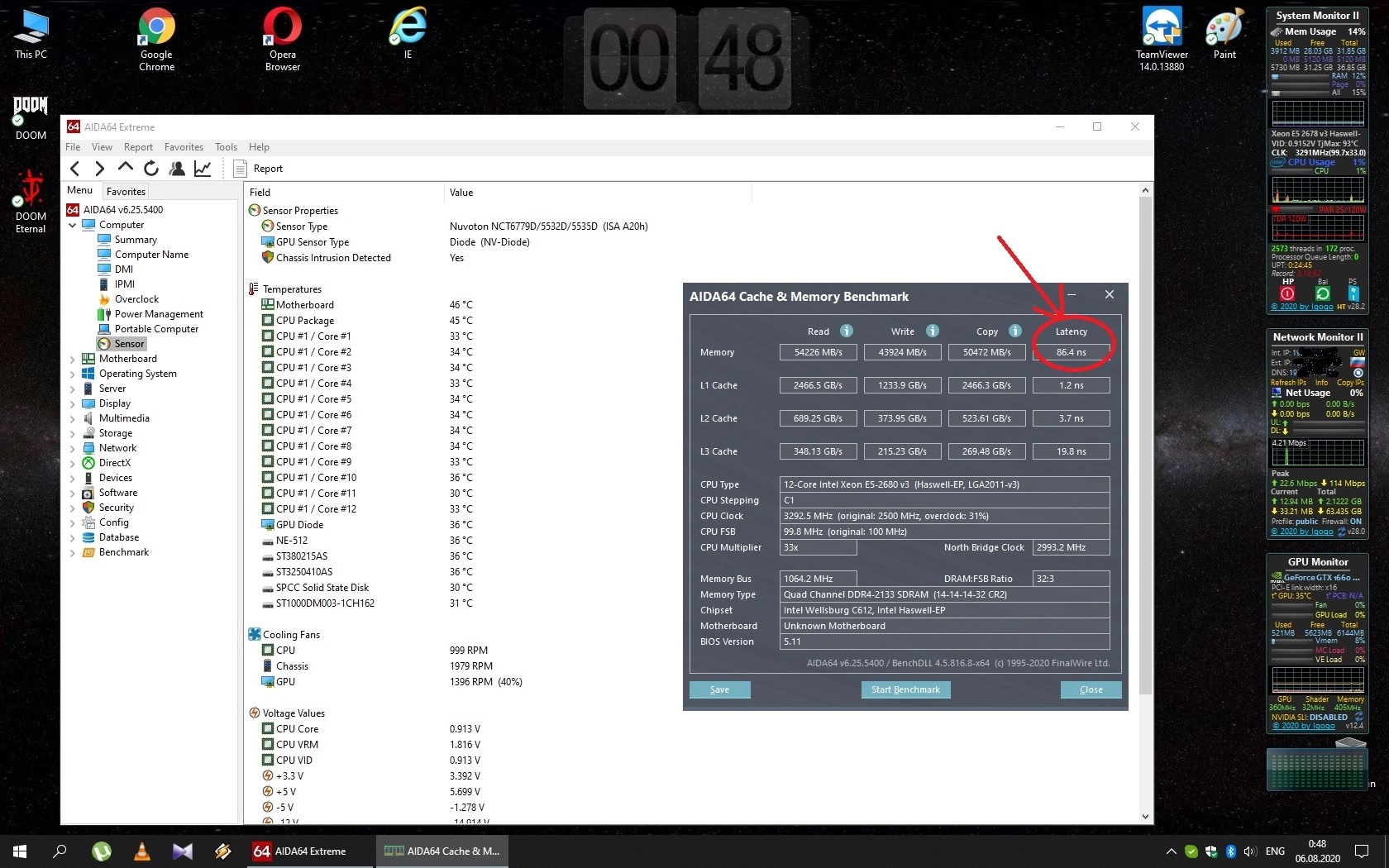Click Copy IPs in Network Monitor II
The width and height of the screenshot is (1389, 868).
pyautogui.click(x=1350, y=383)
